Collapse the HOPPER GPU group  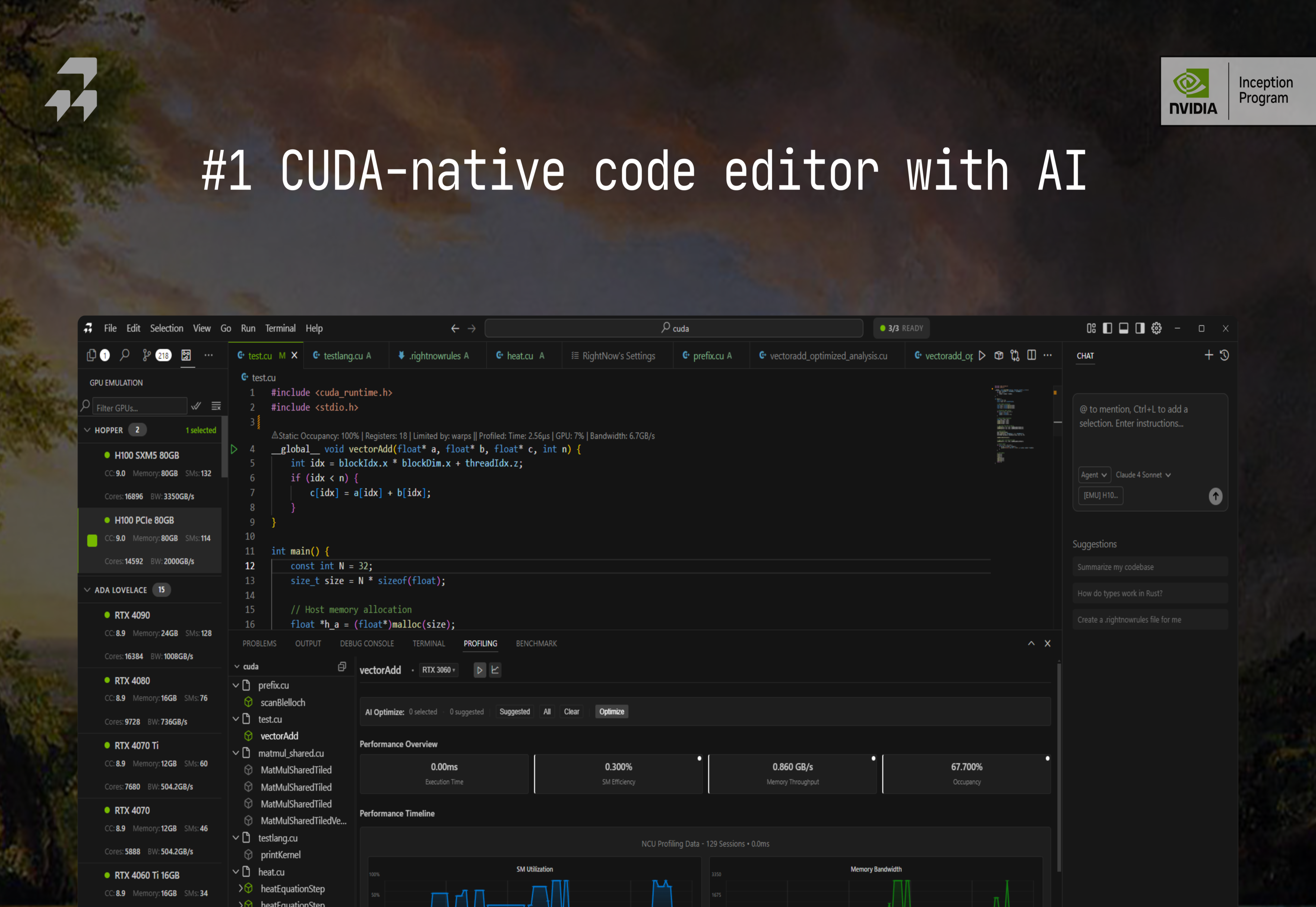coord(88,430)
